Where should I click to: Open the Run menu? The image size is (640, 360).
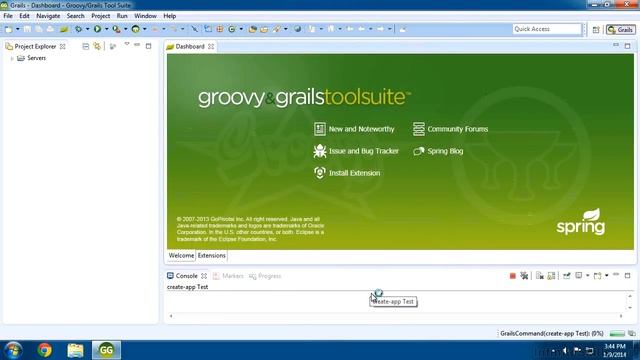(122, 16)
